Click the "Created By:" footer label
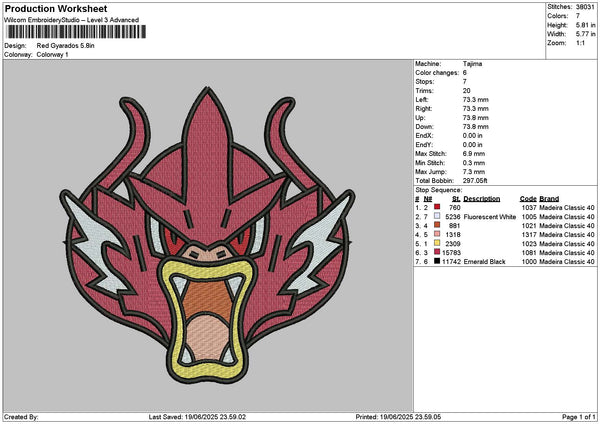The width and height of the screenshot is (600, 424). click(21, 417)
